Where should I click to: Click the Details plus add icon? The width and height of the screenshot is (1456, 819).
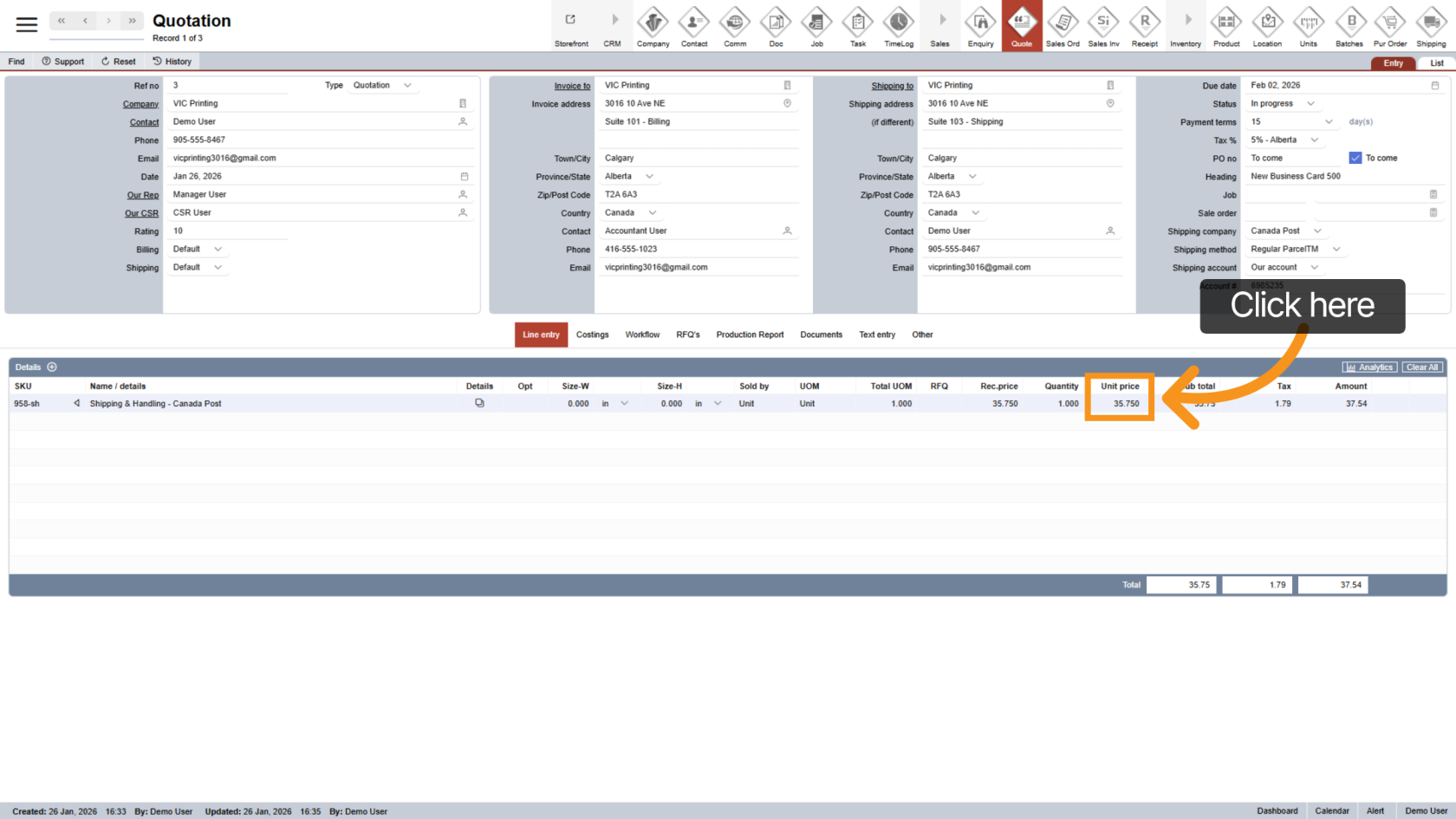tap(52, 367)
